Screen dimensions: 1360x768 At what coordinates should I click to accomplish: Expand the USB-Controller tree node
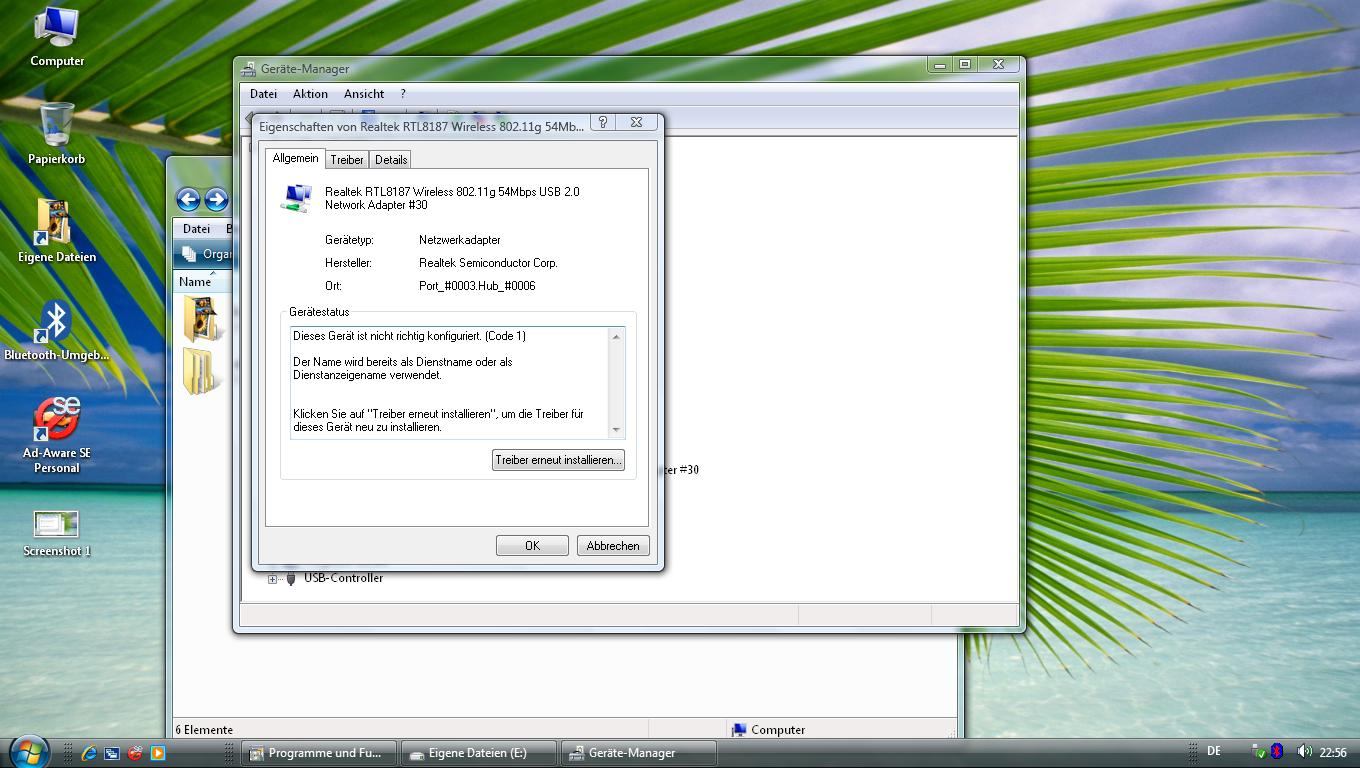point(272,578)
